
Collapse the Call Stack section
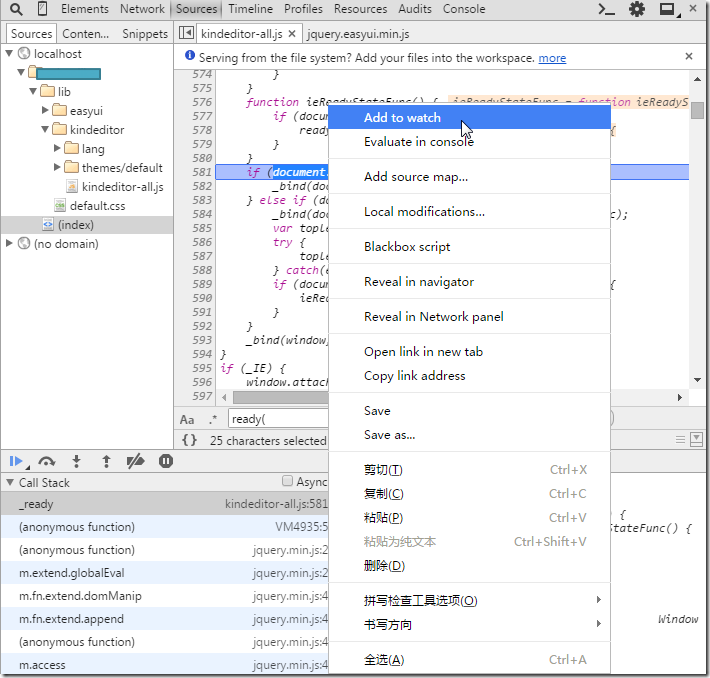[x=10, y=482]
